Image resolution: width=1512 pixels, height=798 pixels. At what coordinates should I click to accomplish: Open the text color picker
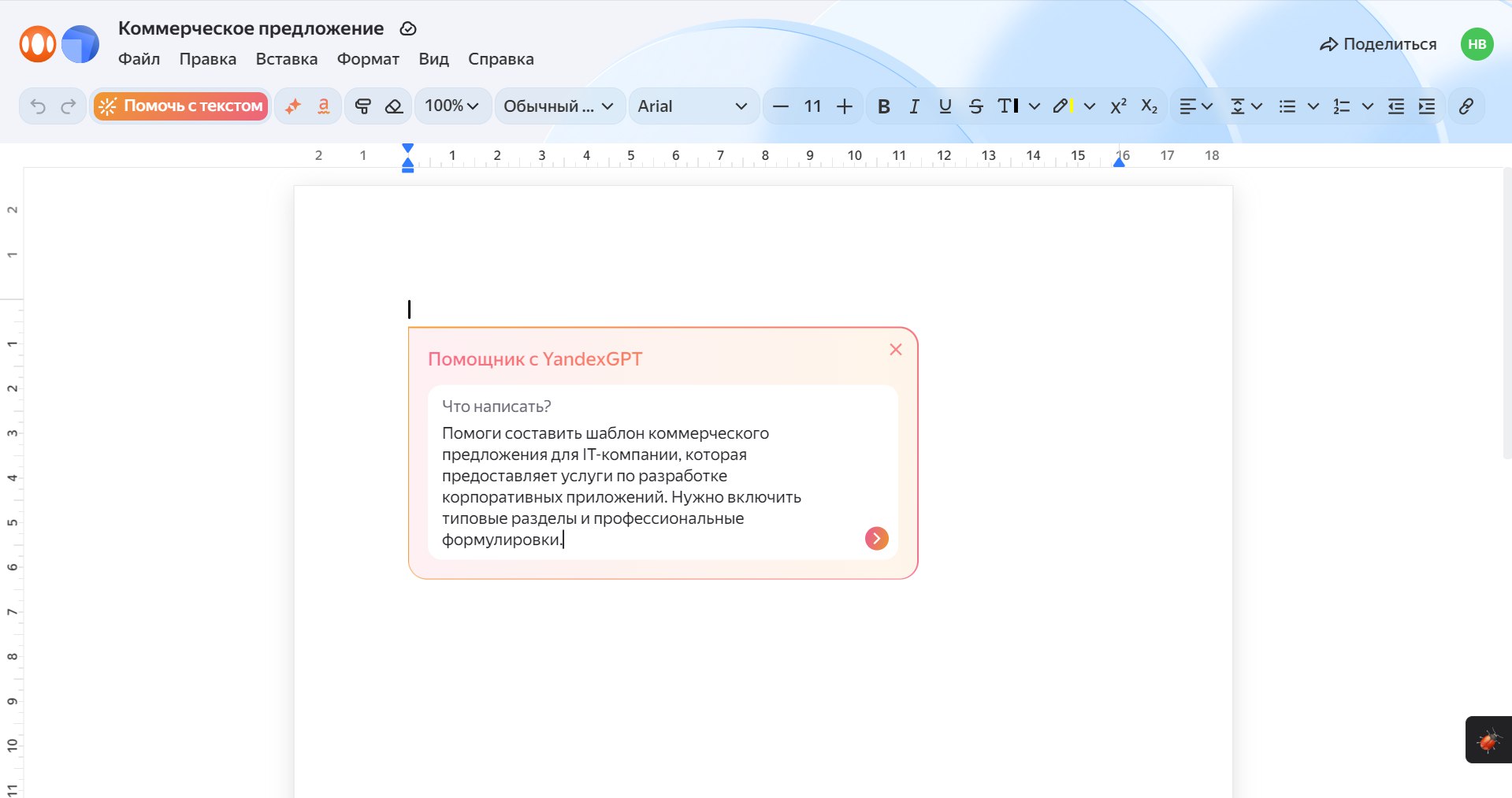pyautogui.click(x=1009, y=106)
